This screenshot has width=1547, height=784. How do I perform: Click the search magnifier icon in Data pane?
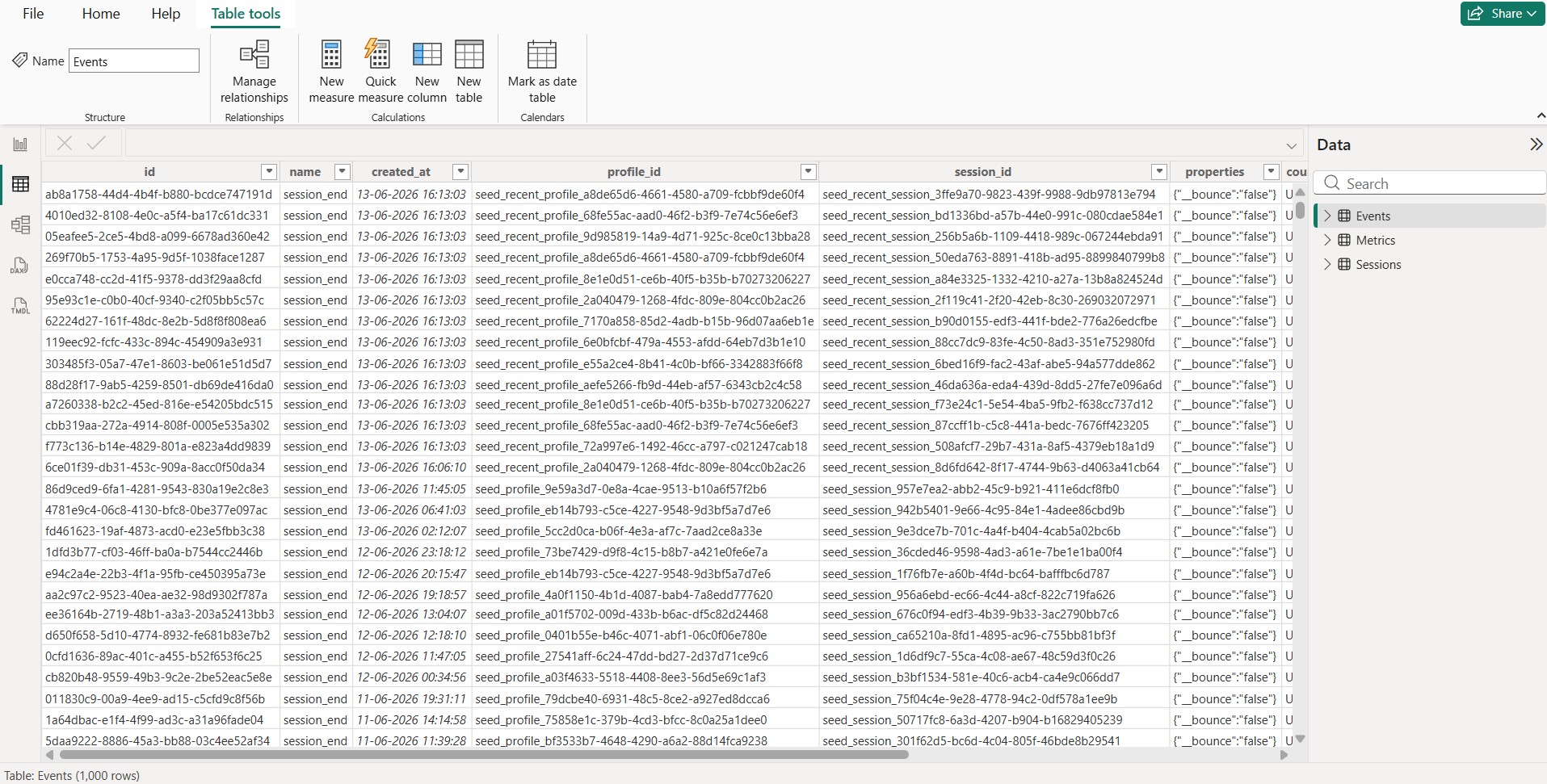pyautogui.click(x=1332, y=182)
